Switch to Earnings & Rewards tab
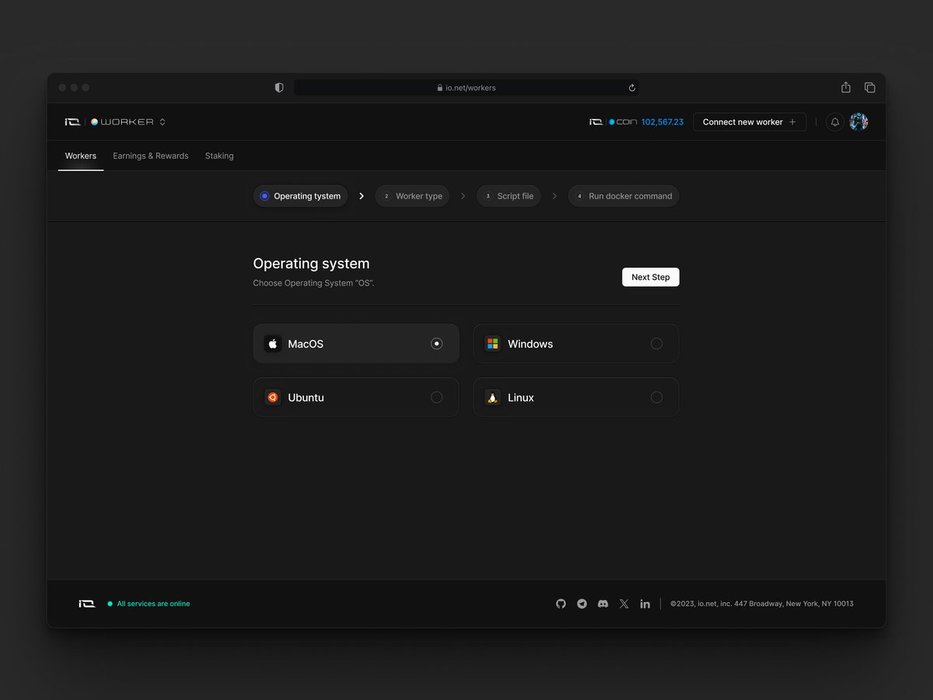933x700 pixels. (150, 156)
